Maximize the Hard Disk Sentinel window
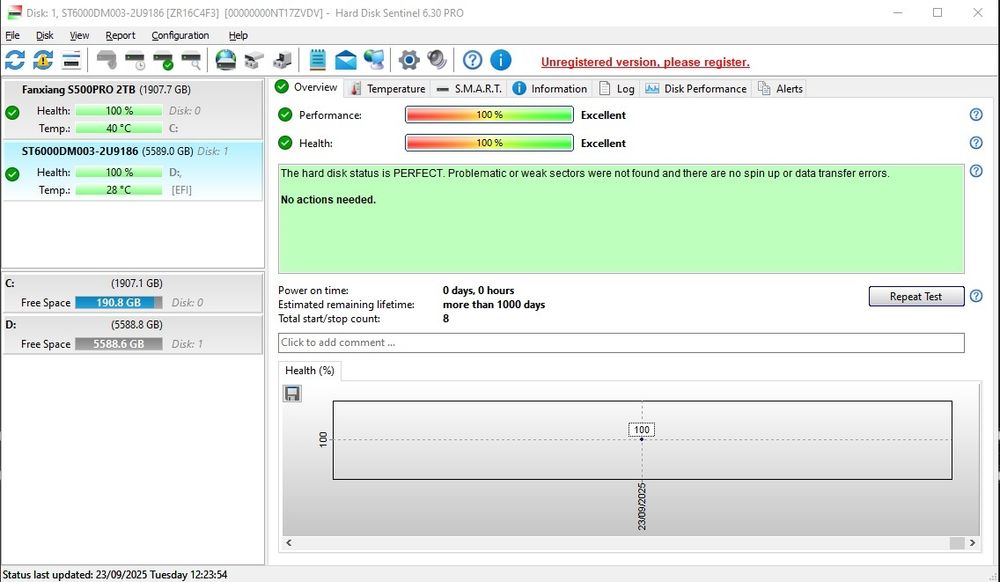1000x582 pixels. [938, 13]
